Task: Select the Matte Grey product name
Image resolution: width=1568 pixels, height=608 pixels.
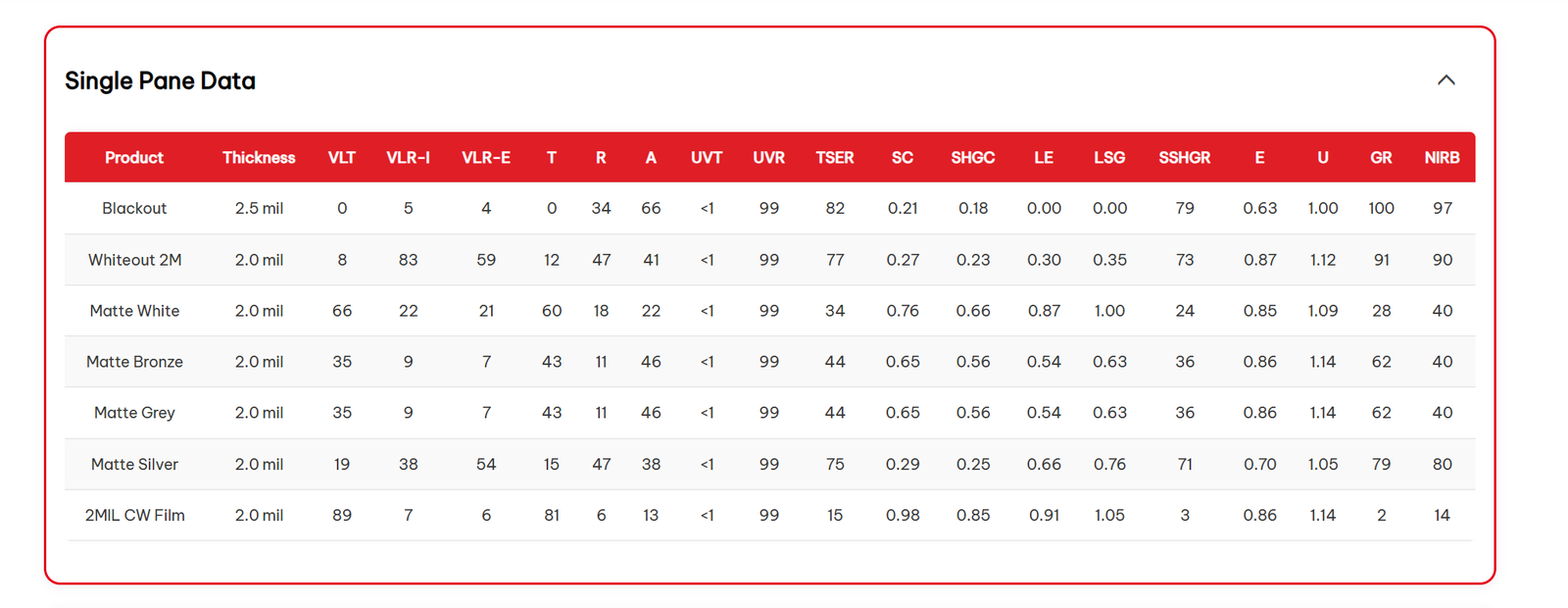Action: (x=134, y=413)
